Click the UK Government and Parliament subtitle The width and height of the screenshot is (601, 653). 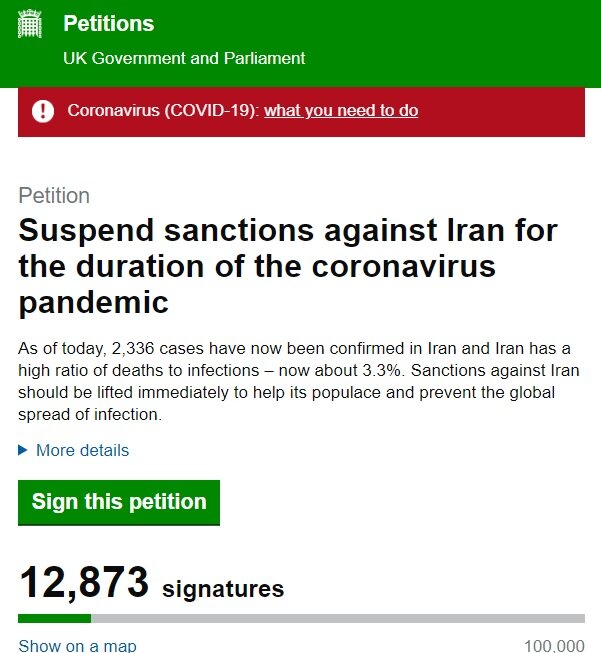(184, 58)
